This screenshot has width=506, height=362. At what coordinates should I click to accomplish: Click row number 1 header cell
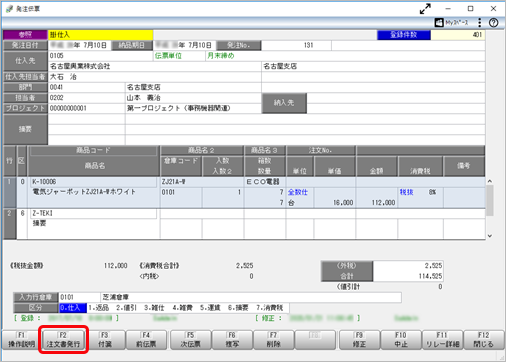9,192
